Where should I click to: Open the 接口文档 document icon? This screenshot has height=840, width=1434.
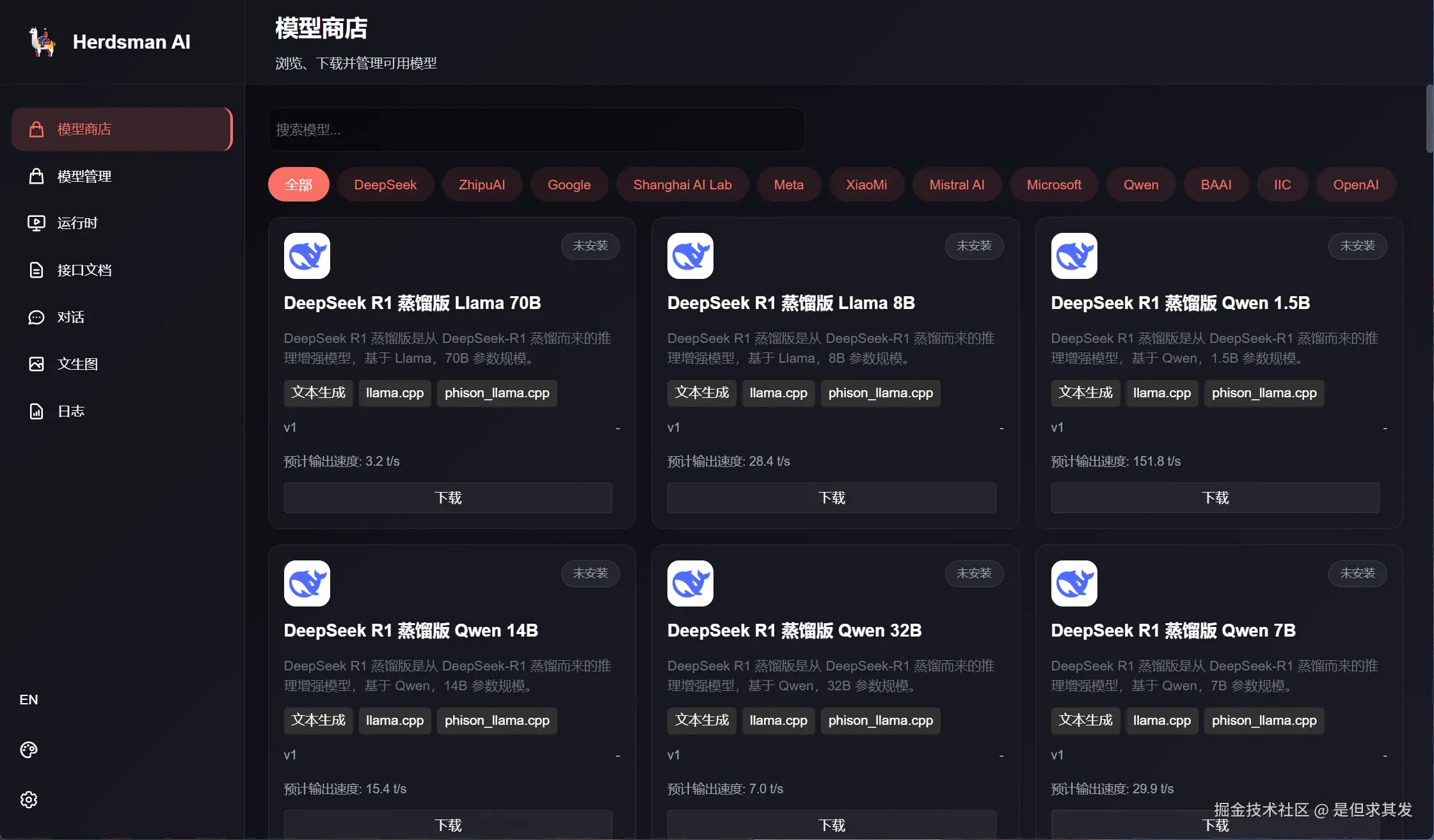click(x=36, y=269)
